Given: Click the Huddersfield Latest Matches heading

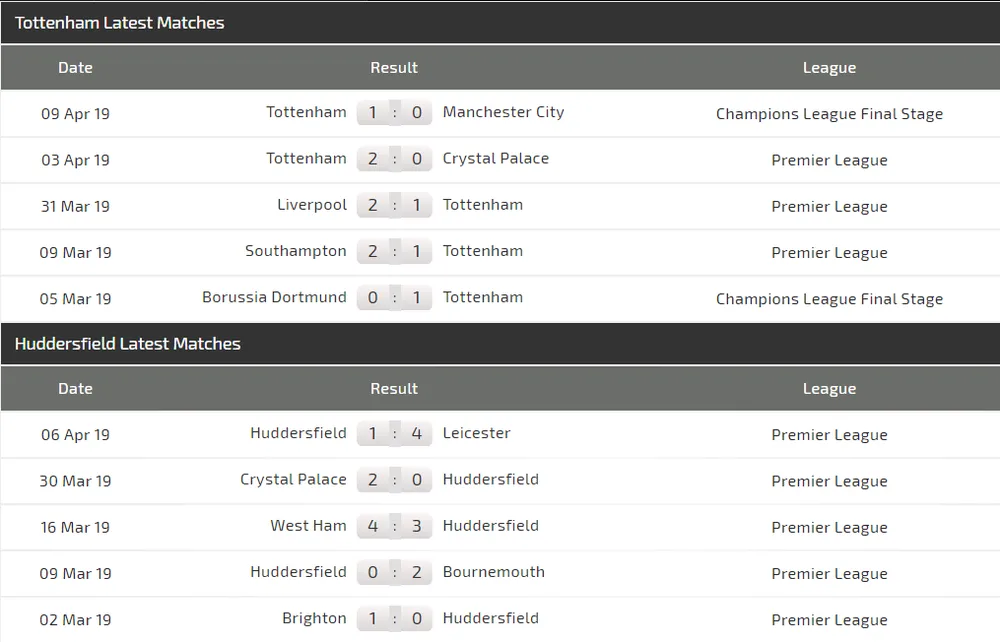Looking at the screenshot, I should 127,344.
